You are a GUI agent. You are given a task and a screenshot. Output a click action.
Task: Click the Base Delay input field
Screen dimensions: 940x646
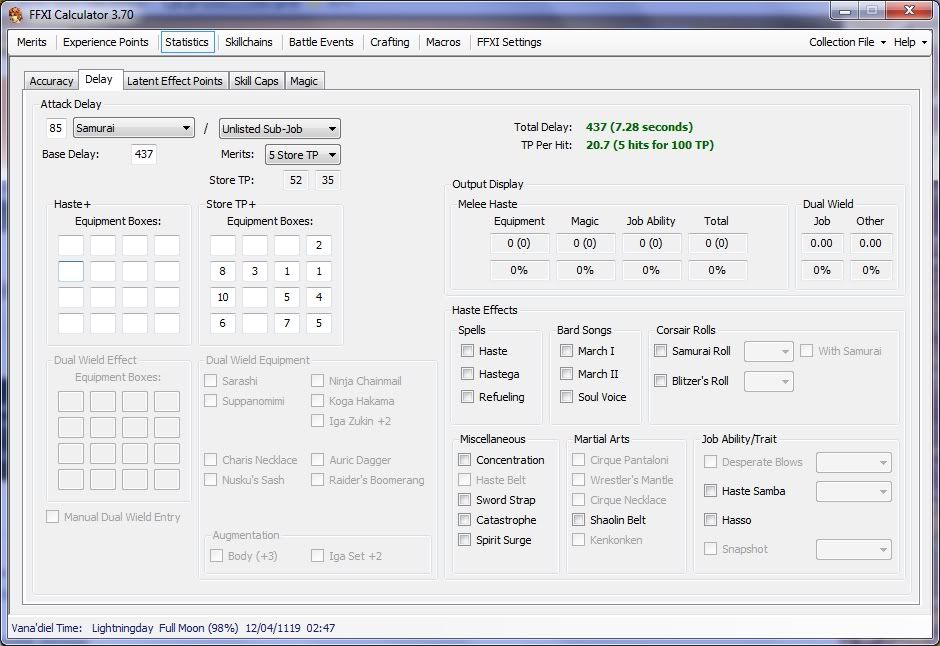tap(143, 154)
